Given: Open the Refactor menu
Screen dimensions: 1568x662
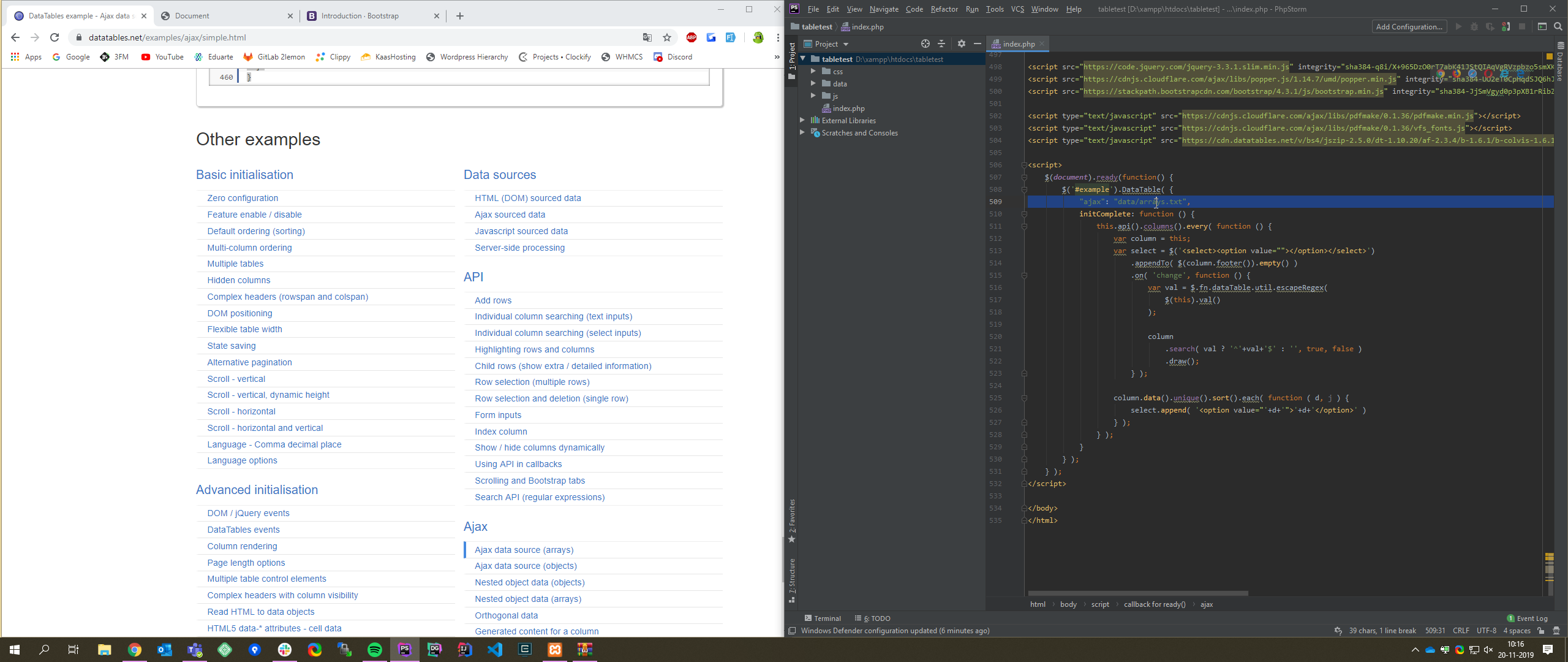Looking at the screenshot, I should (x=944, y=9).
